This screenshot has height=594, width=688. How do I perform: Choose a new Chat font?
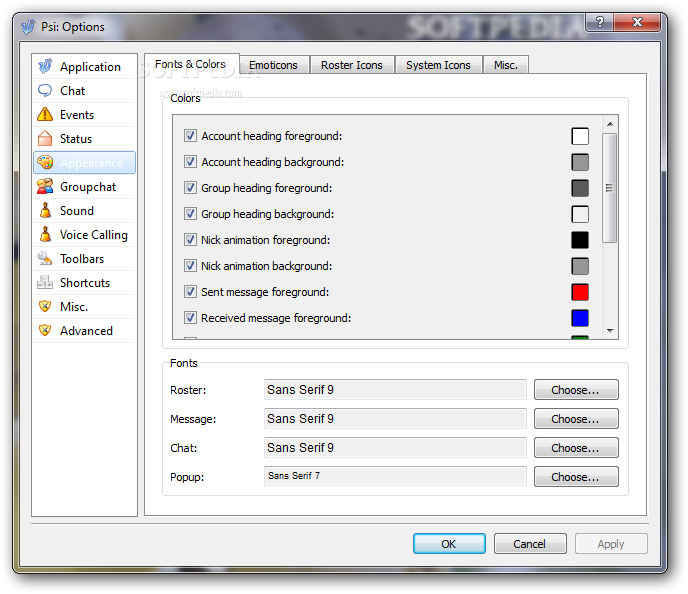(x=576, y=447)
